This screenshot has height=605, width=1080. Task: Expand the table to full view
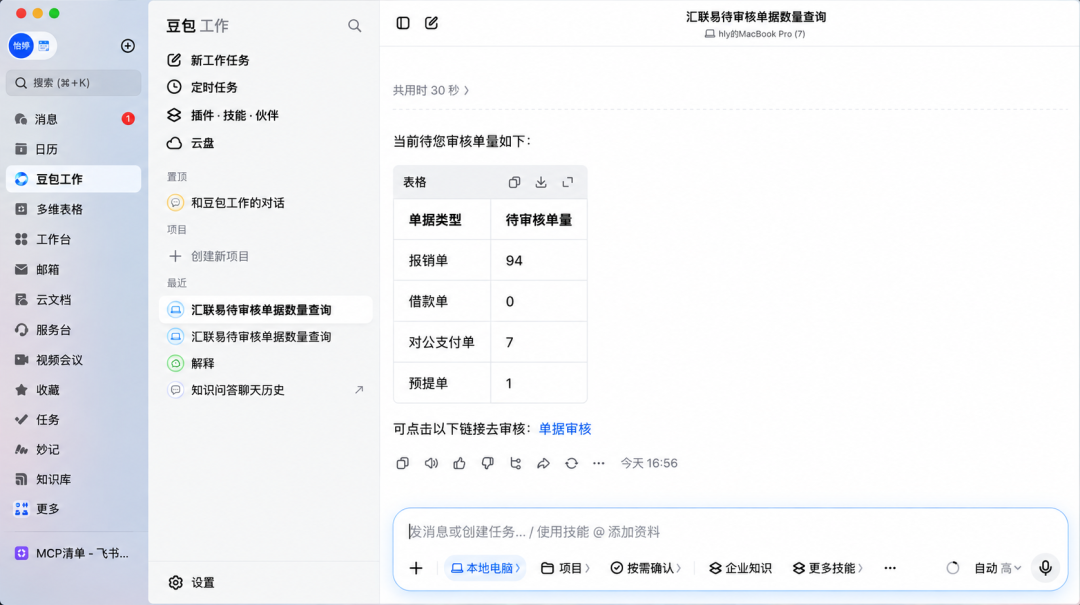click(568, 183)
